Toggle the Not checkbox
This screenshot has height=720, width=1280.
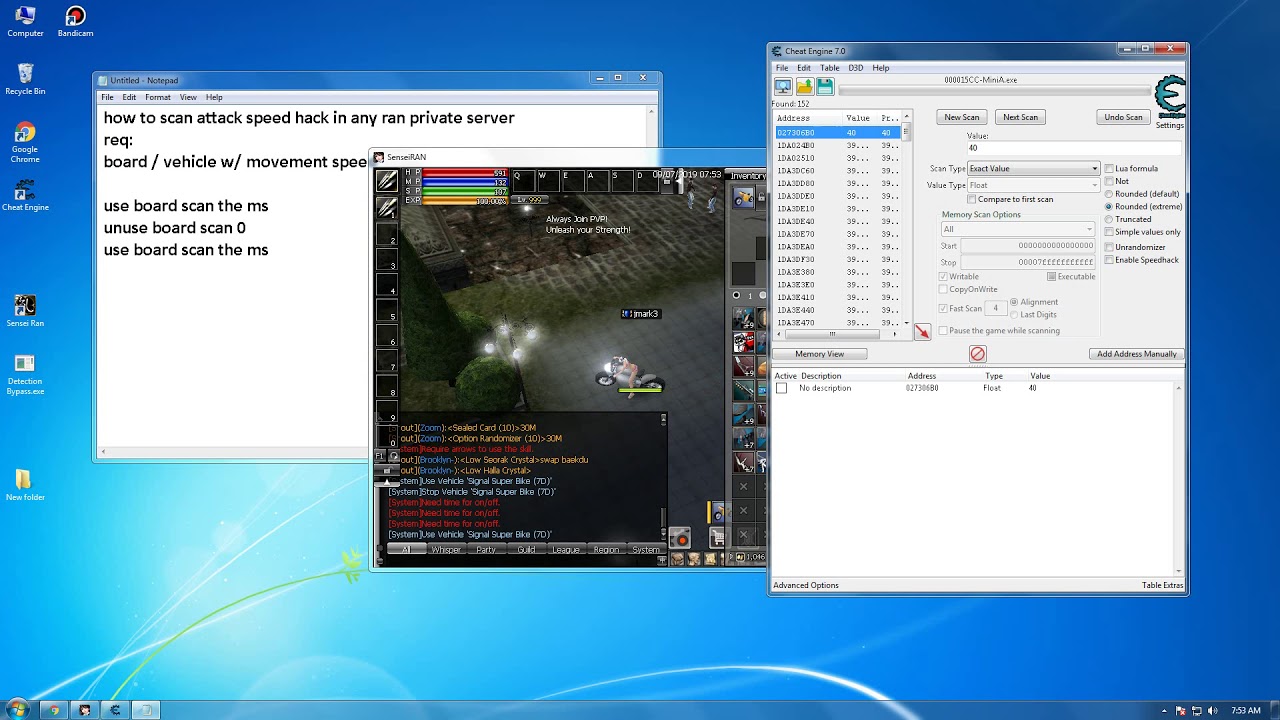click(1108, 181)
